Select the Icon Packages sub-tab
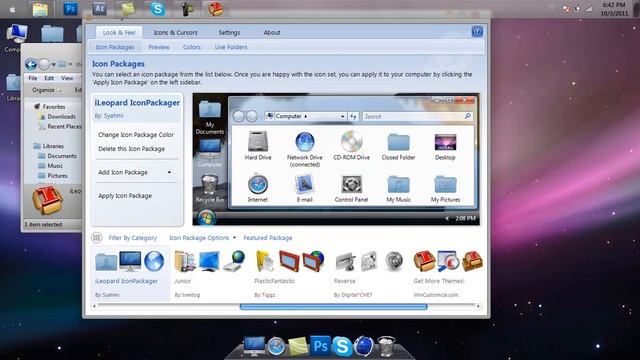Image resolution: width=640 pixels, height=360 pixels. click(115, 47)
